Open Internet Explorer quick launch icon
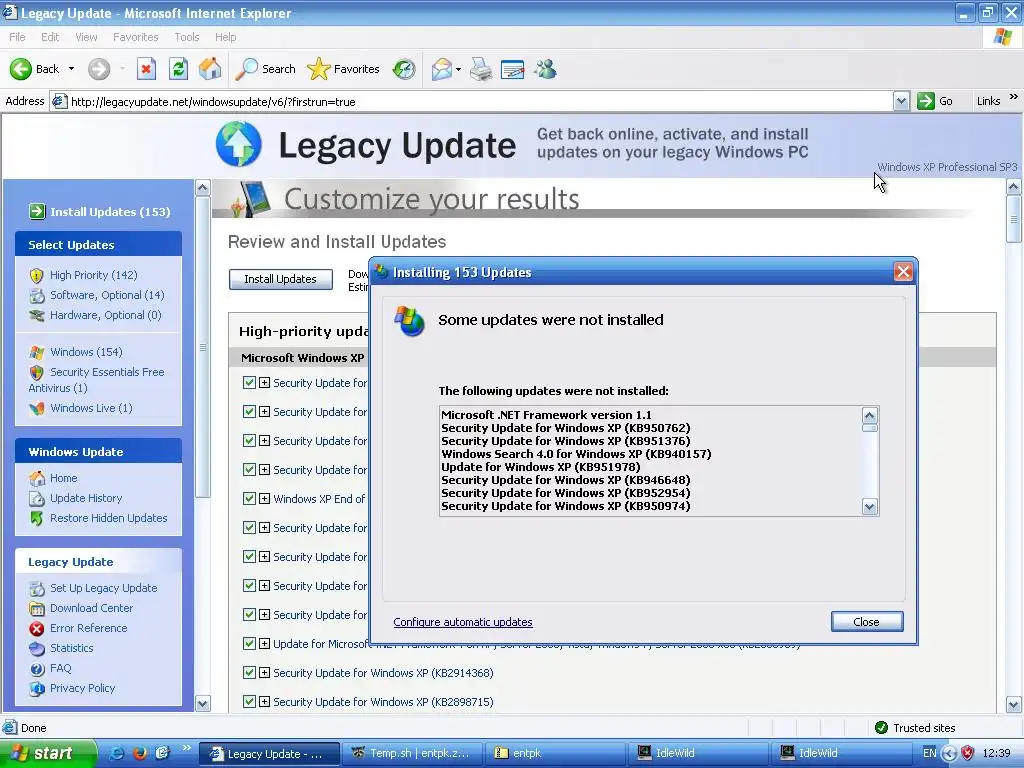 (x=118, y=753)
